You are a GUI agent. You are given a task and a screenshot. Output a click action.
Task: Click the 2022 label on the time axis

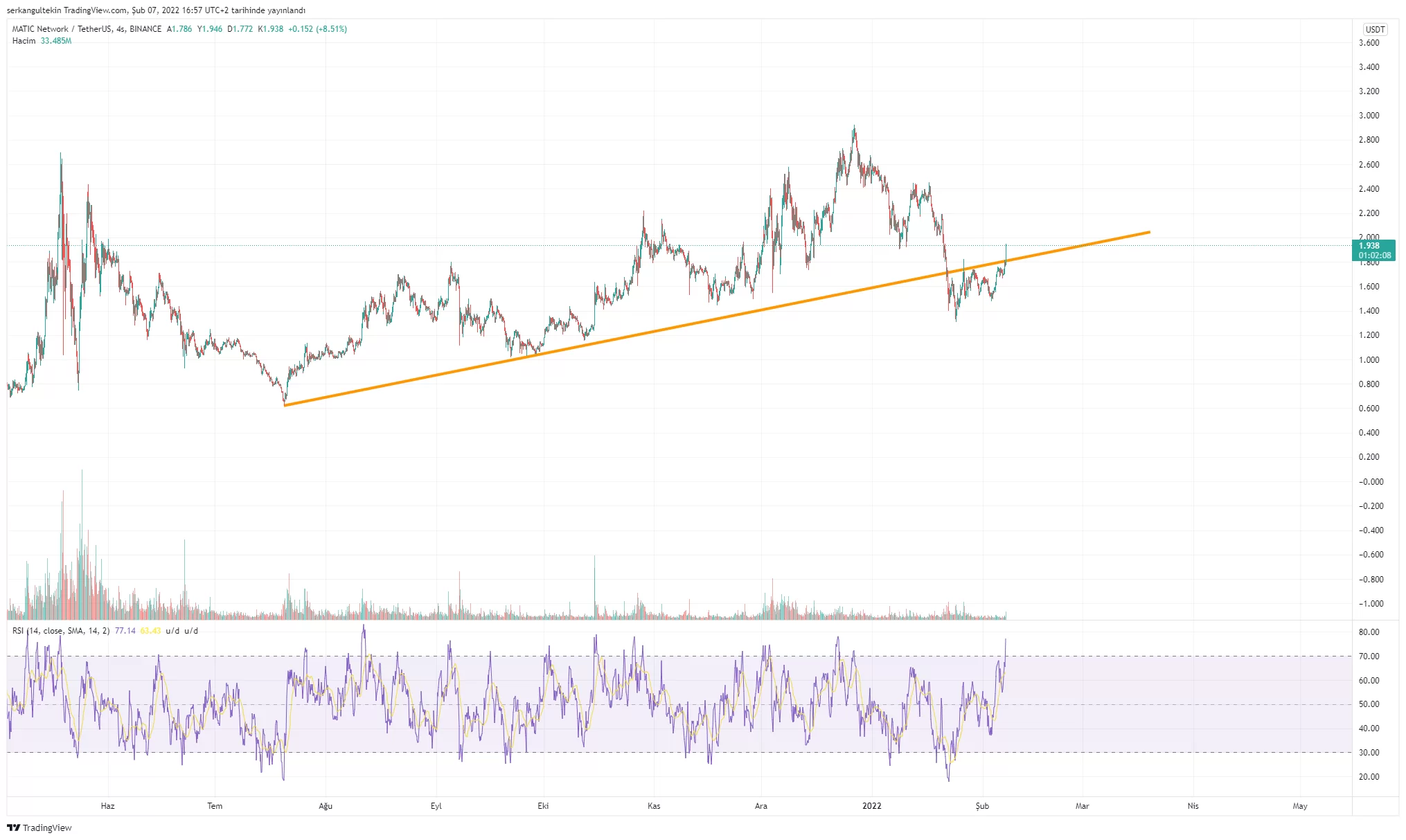point(871,805)
